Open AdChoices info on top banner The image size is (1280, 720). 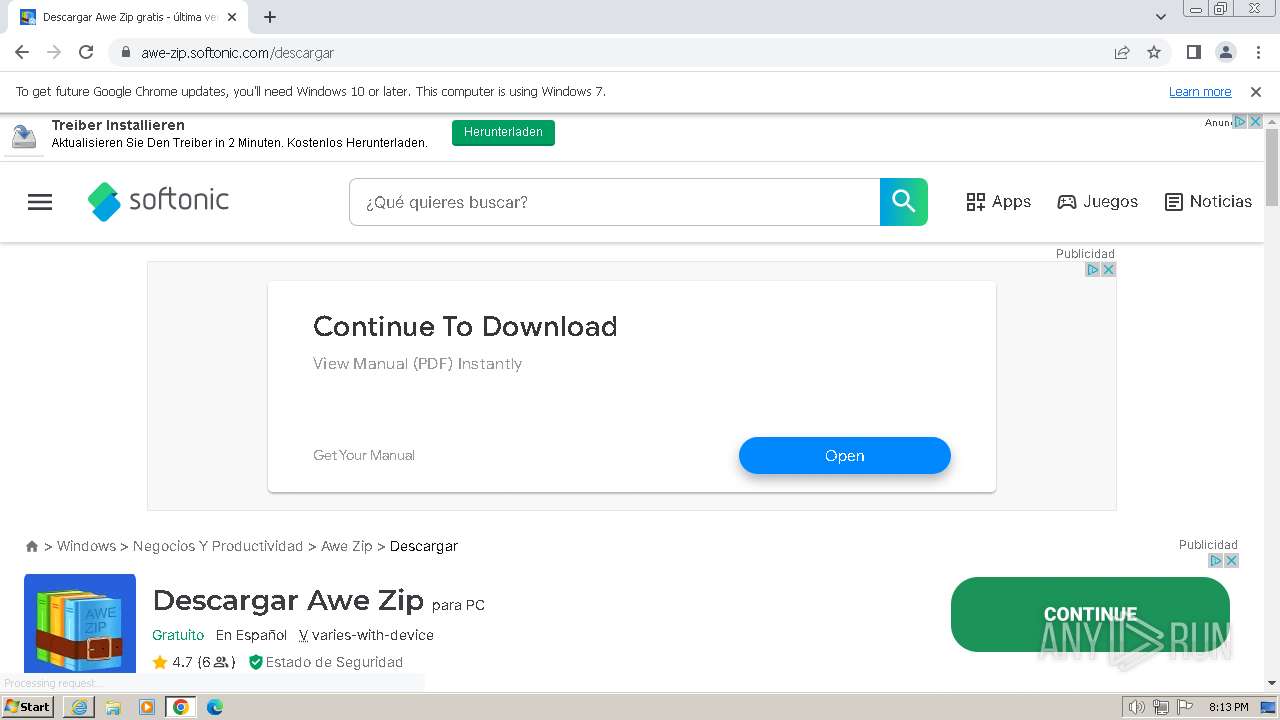(x=1240, y=122)
